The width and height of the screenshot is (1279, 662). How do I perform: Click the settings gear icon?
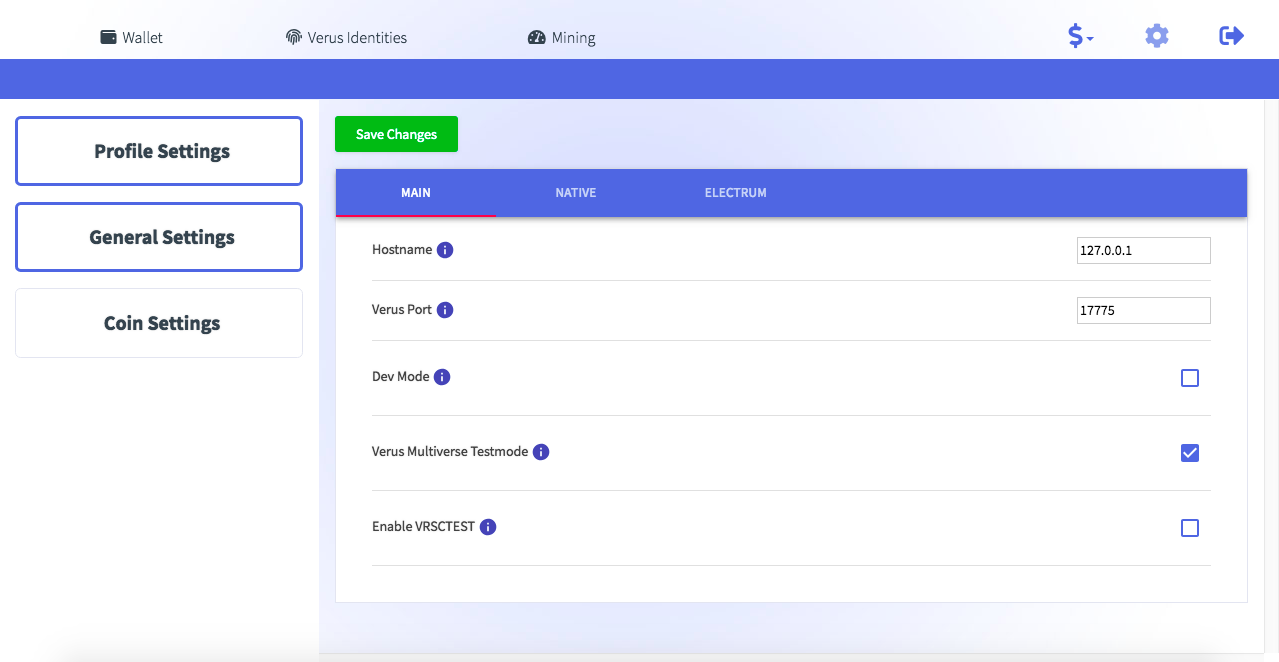point(1157,36)
